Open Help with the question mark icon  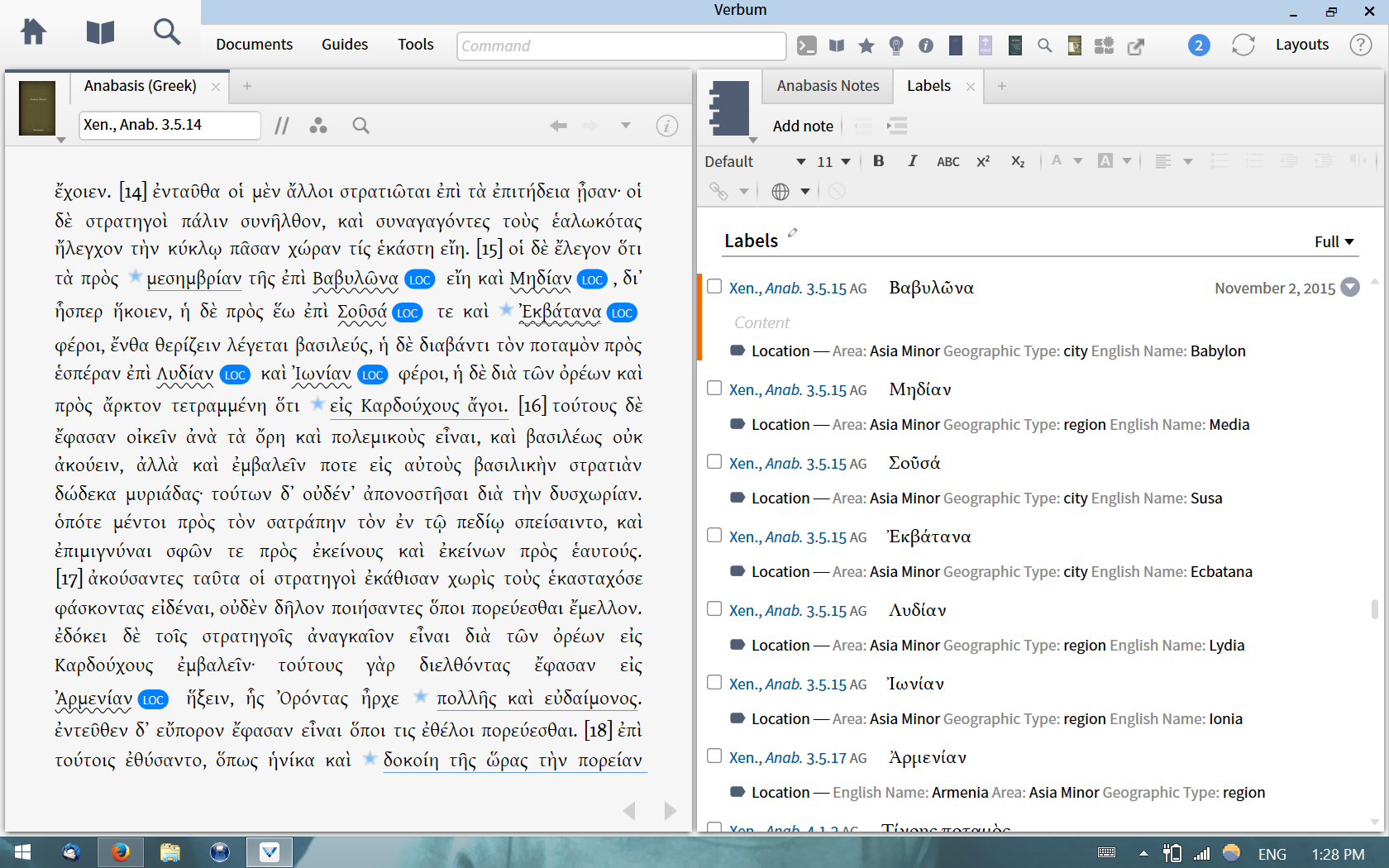pos(1361,45)
